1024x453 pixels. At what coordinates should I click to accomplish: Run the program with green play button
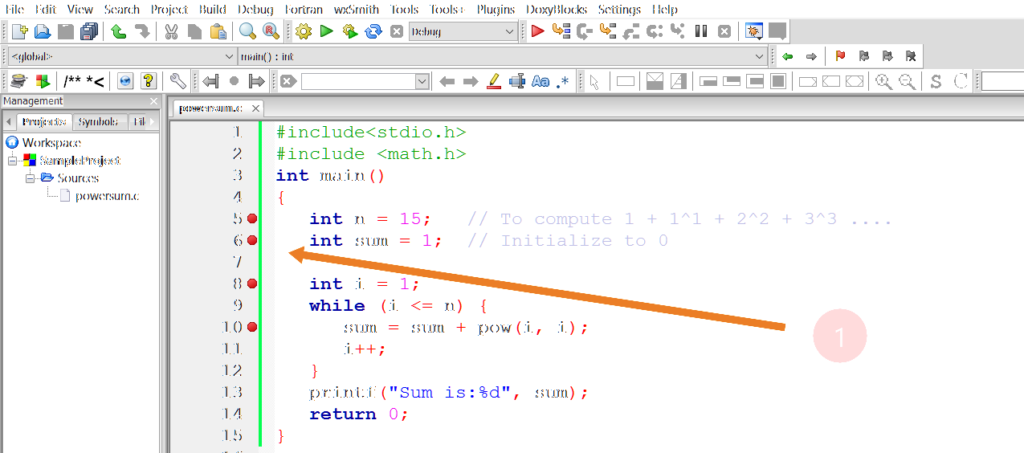(x=326, y=31)
